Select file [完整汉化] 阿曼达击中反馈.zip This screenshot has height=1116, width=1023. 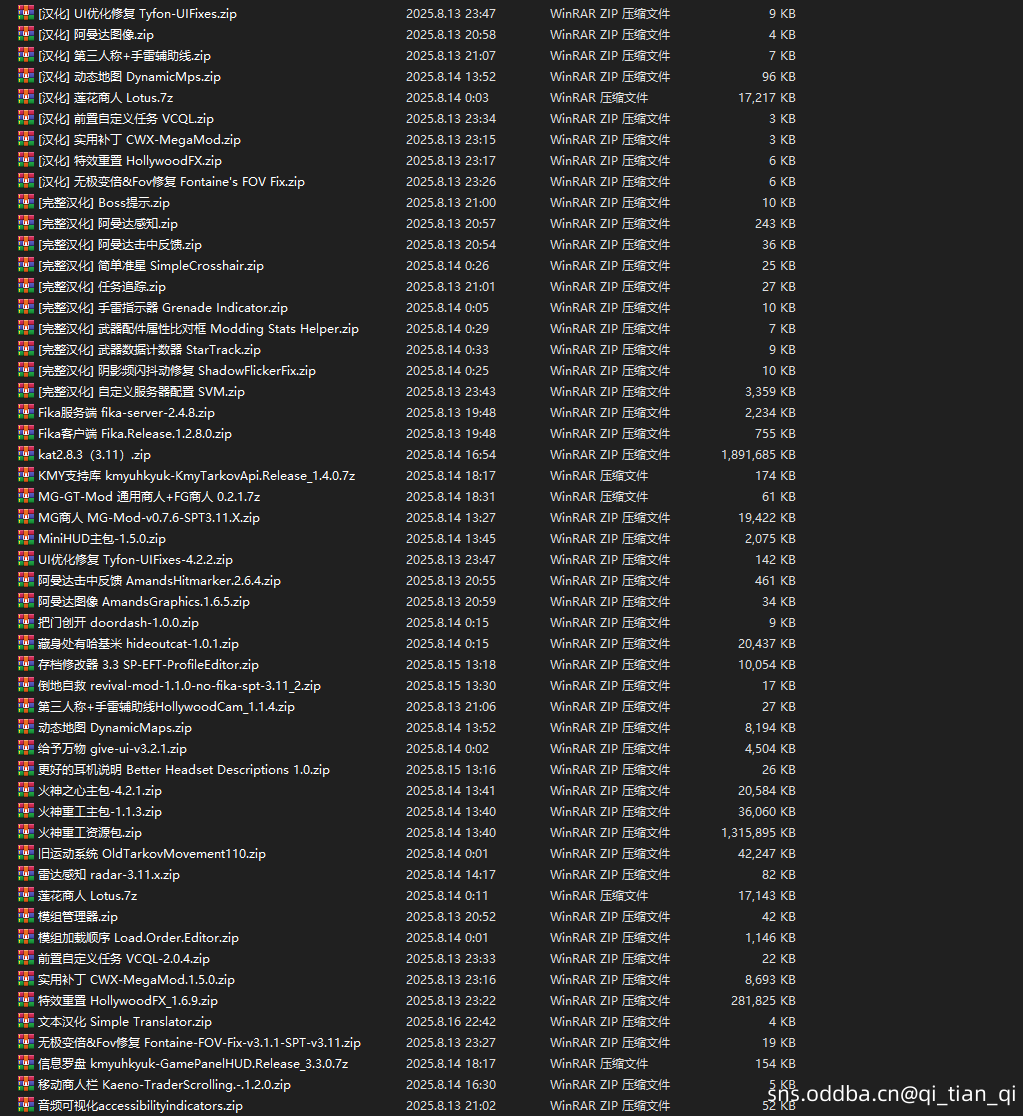(120, 244)
